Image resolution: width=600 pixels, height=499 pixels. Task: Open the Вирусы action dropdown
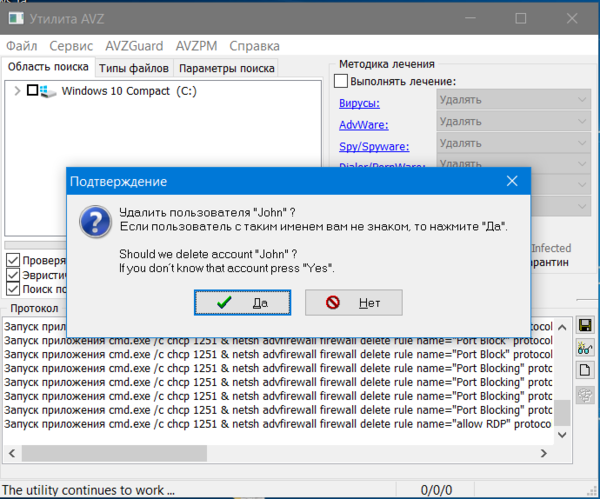pyautogui.click(x=514, y=100)
